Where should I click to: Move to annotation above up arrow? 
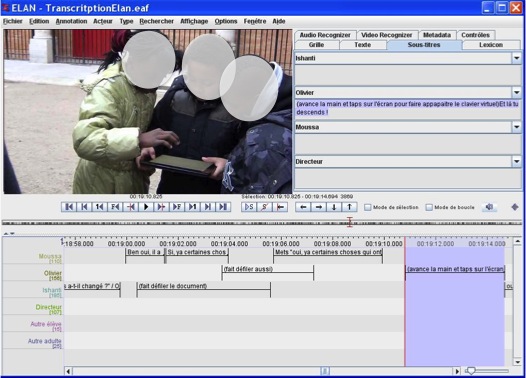[x=349, y=207]
